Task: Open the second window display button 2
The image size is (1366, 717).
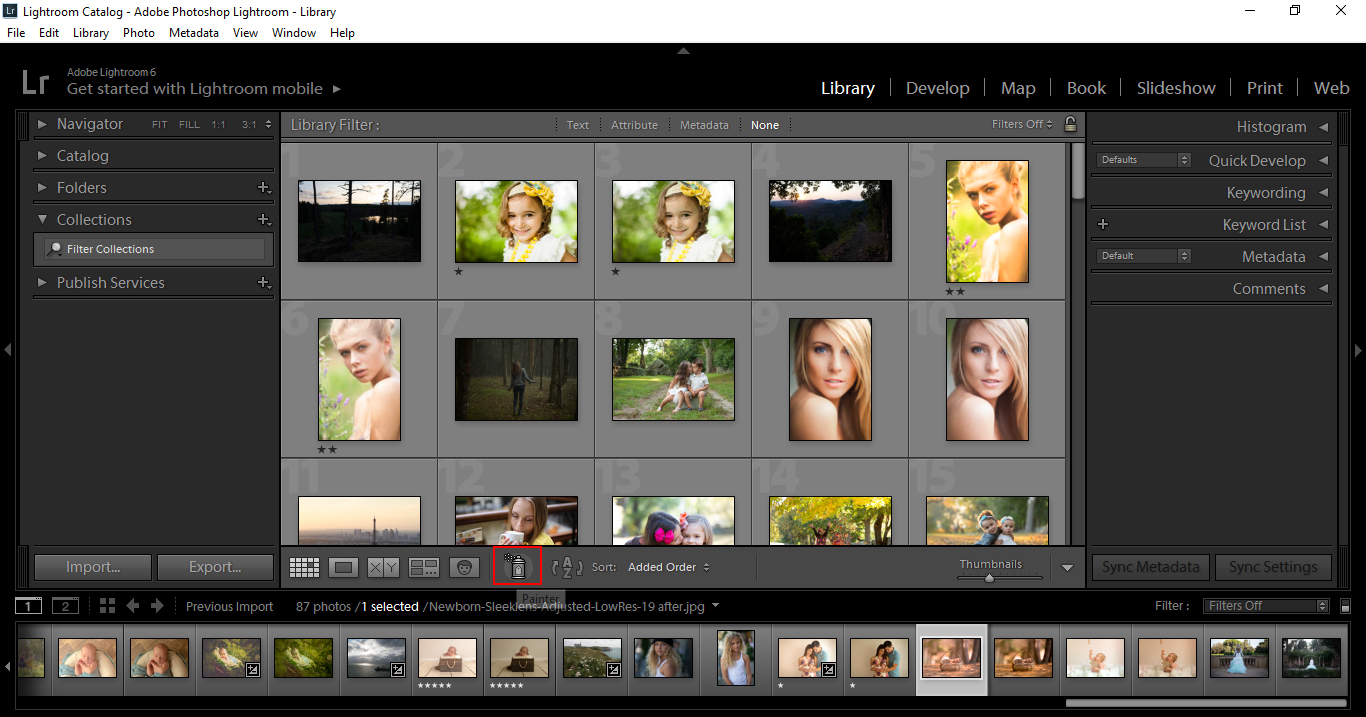Action: point(66,606)
